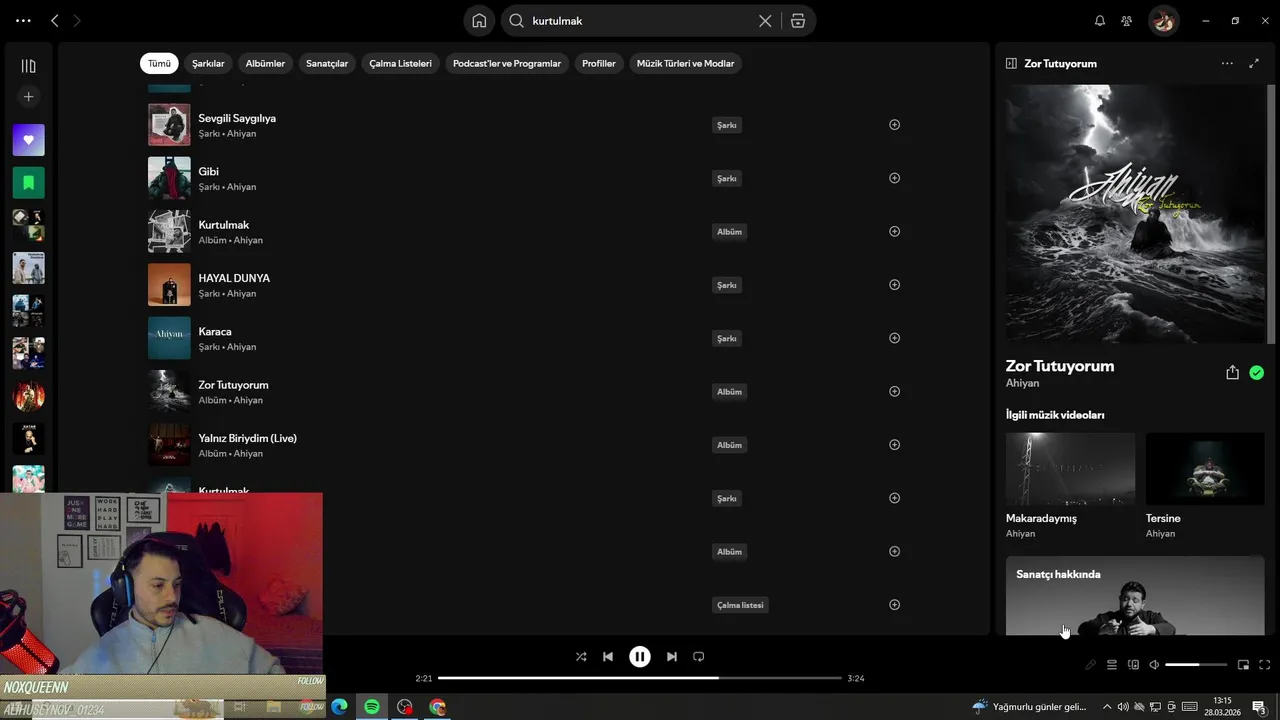This screenshot has height=720, width=1280.
Task: Click the plus create playlist icon in sidebar
Action: (x=28, y=97)
